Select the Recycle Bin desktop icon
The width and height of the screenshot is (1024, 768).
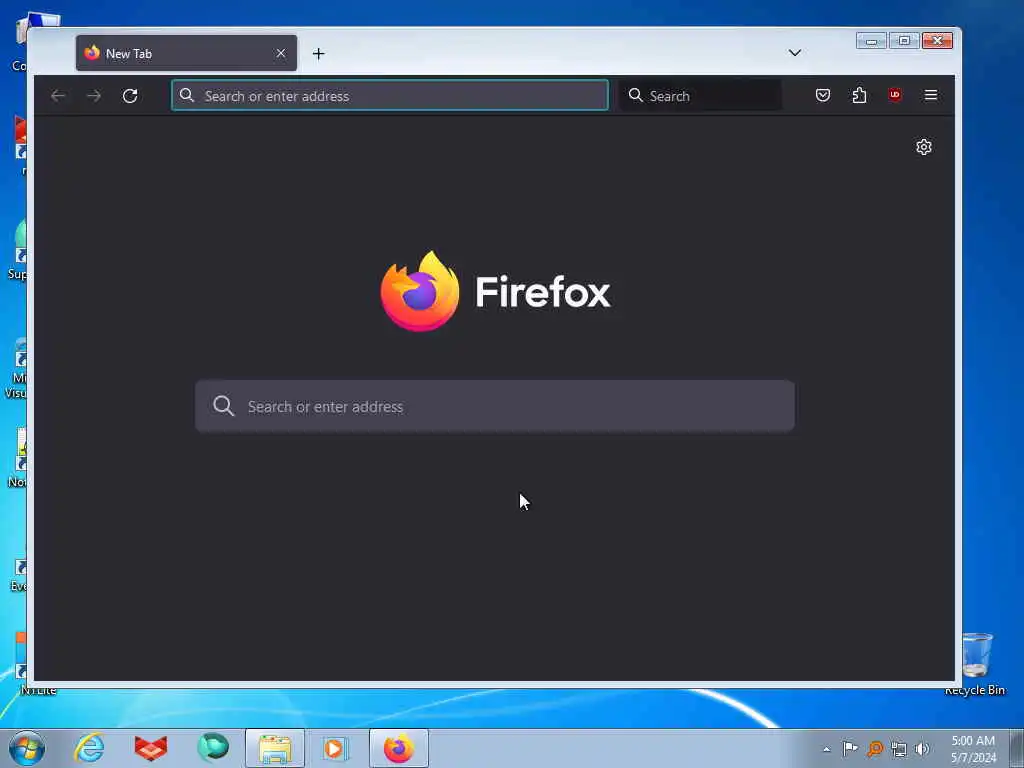[x=976, y=664]
